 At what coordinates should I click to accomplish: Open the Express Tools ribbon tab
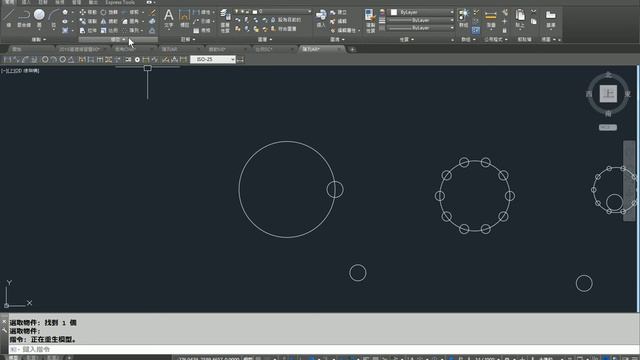coord(120,2)
